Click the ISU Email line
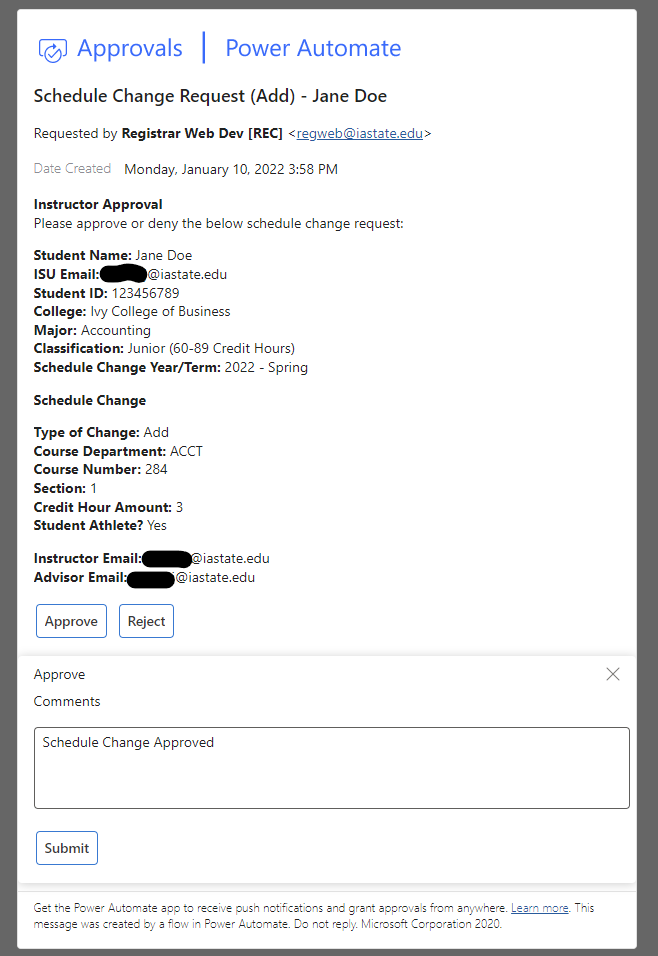The width and height of the screenshot is (658, 956). (x=131, y=274)
